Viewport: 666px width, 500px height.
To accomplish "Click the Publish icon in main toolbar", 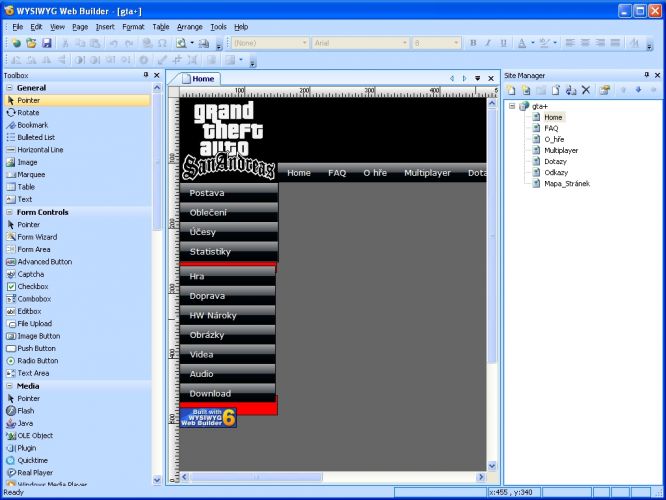I will point(204,43).
